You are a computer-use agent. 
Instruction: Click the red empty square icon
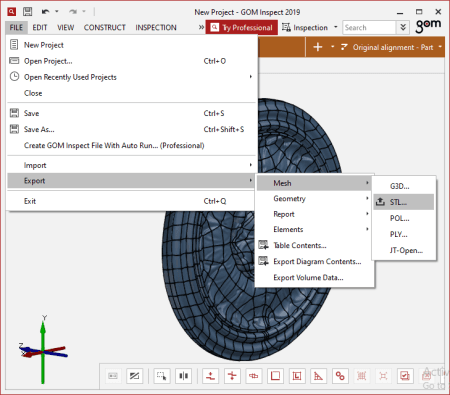pyautogui.click(x=275, y=376)
